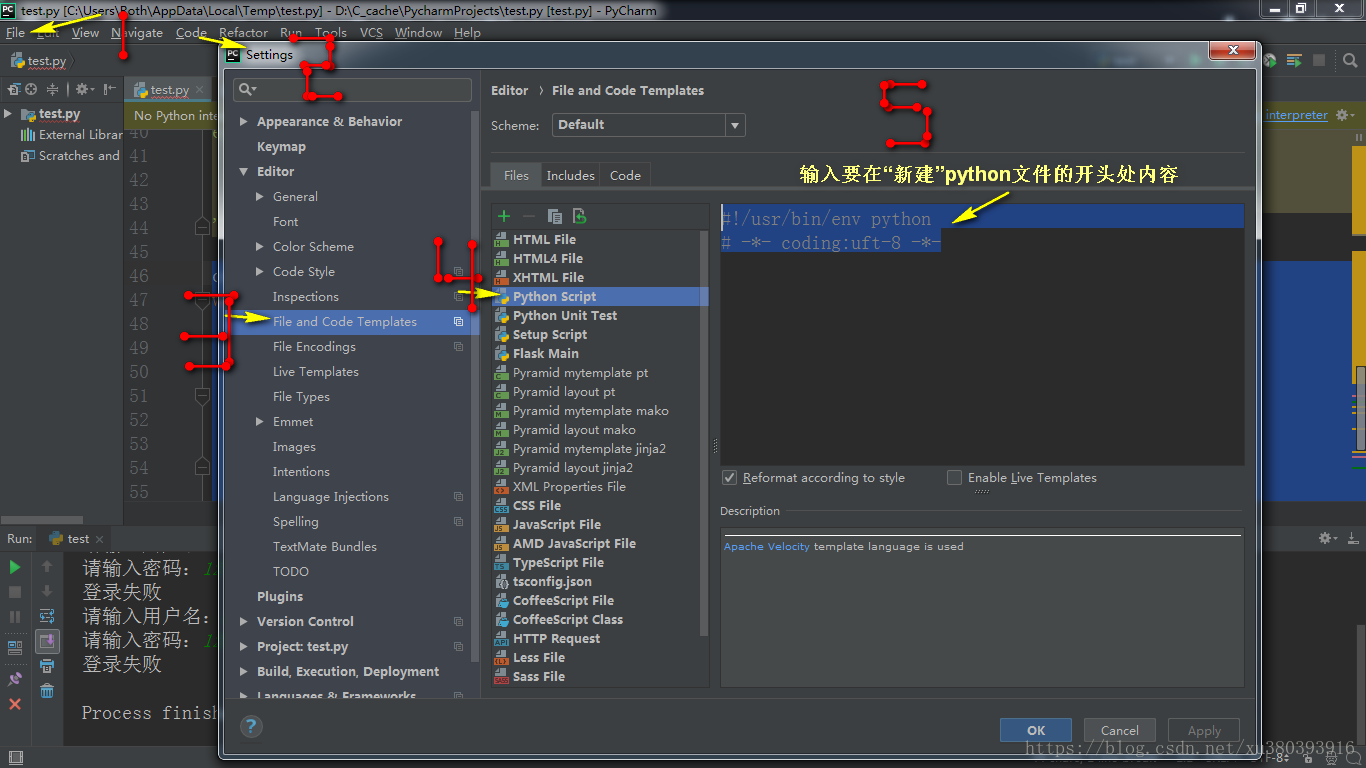Select the Setup Script template
This screenshot has width=1366, height=768.
tap(549, 334)
